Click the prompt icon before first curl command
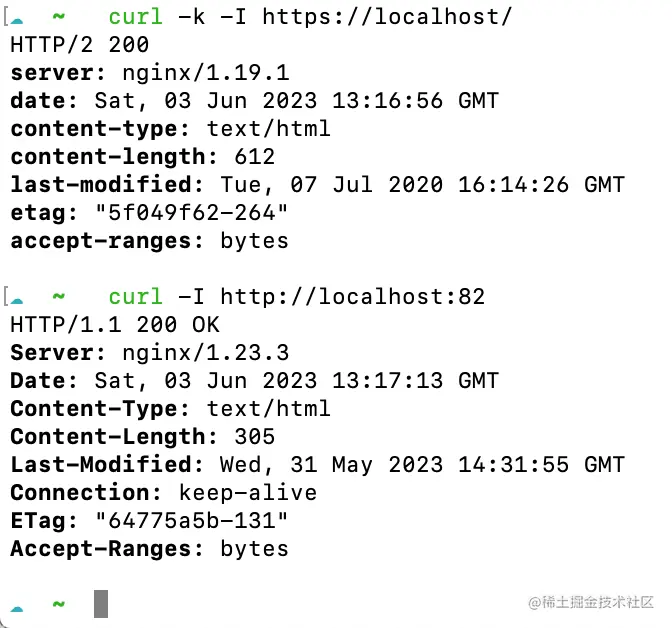This screenshot has height=628, width=672. point(19,19)
